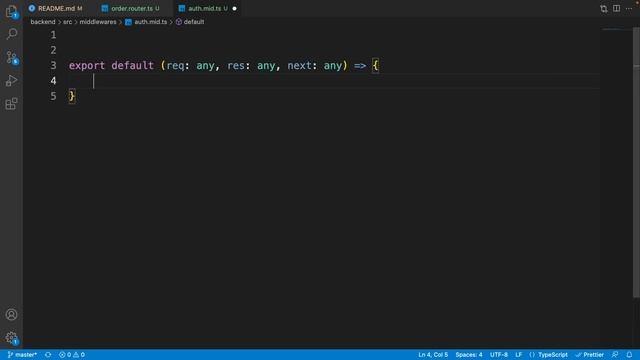Click the src breadcrumb
Image resolution: width=640 pixels, height=360 pixels.
click(x=67, y=22)
